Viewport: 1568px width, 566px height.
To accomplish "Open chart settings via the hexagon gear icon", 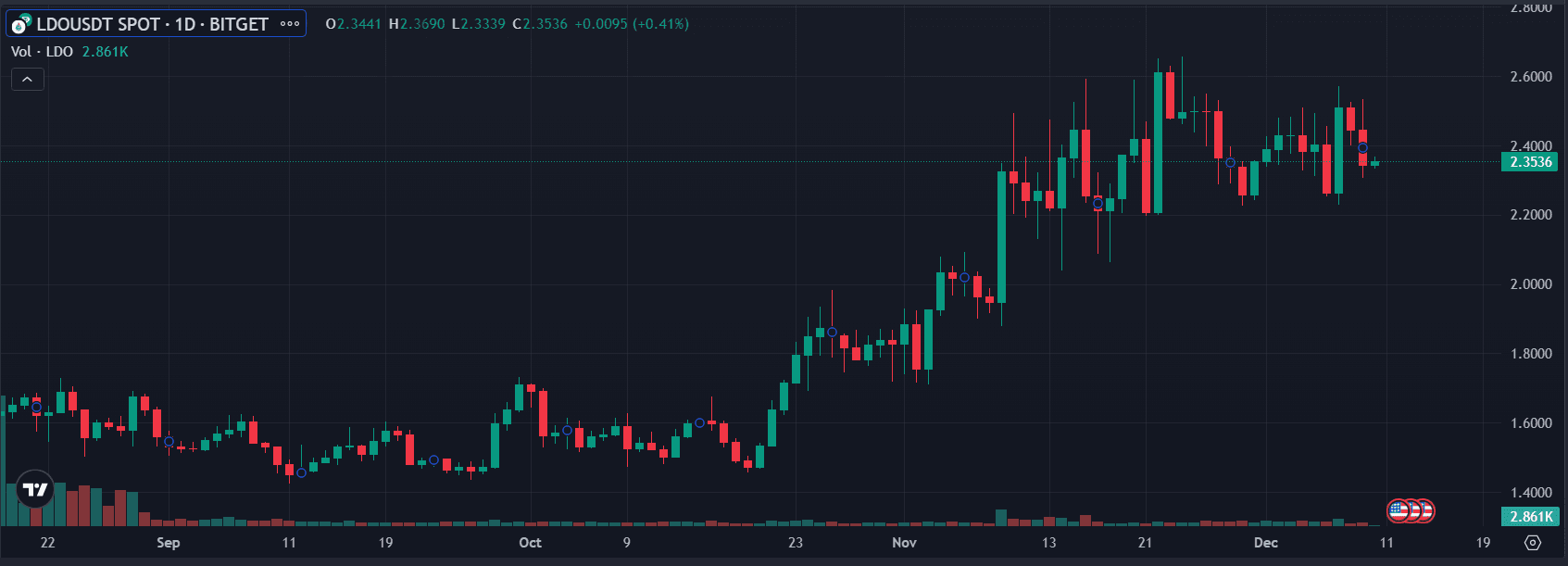I will click(1532, 543).
